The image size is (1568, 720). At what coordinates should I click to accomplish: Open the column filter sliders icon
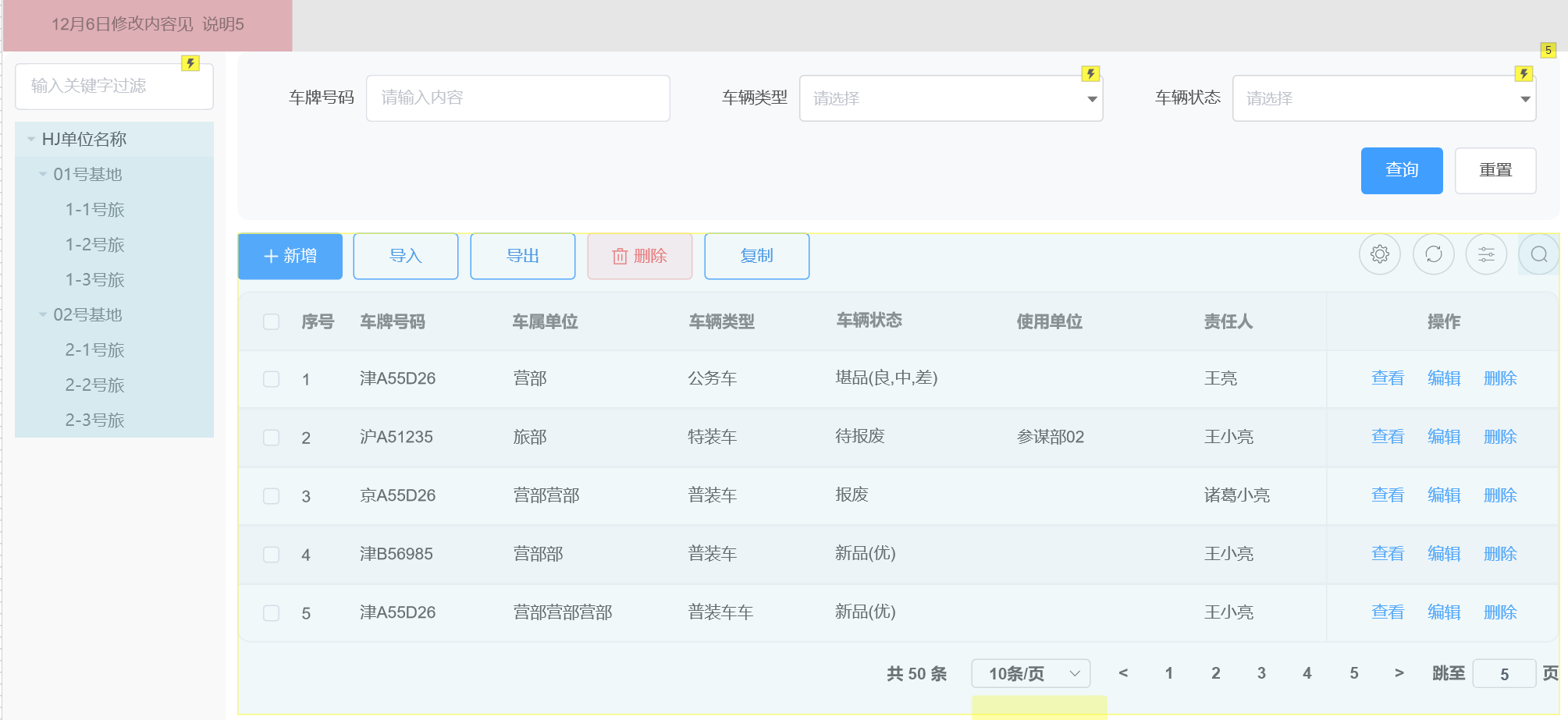pos(1486,254)
